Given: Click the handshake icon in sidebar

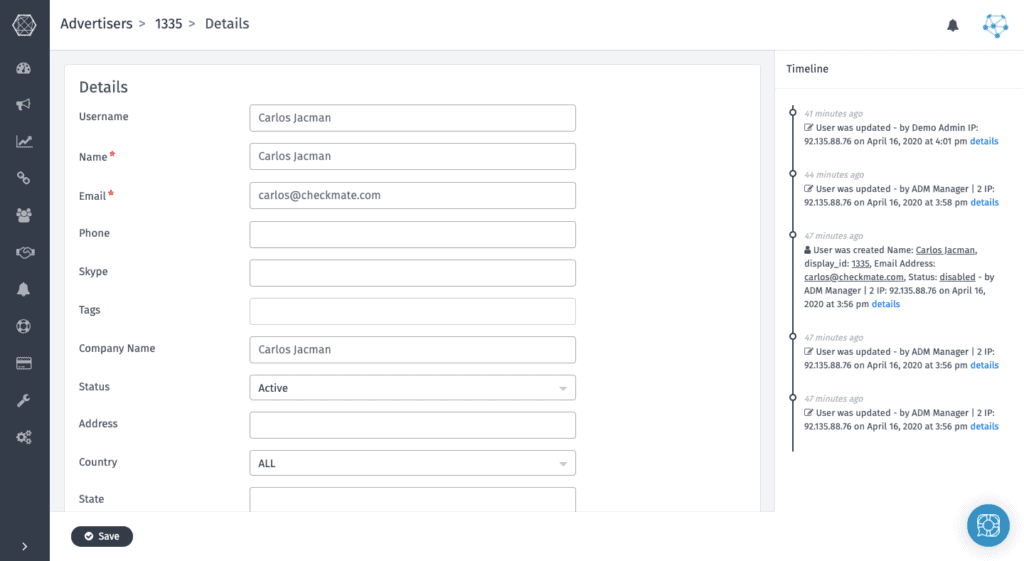Looking at the screenshot, I should (24, 252).
